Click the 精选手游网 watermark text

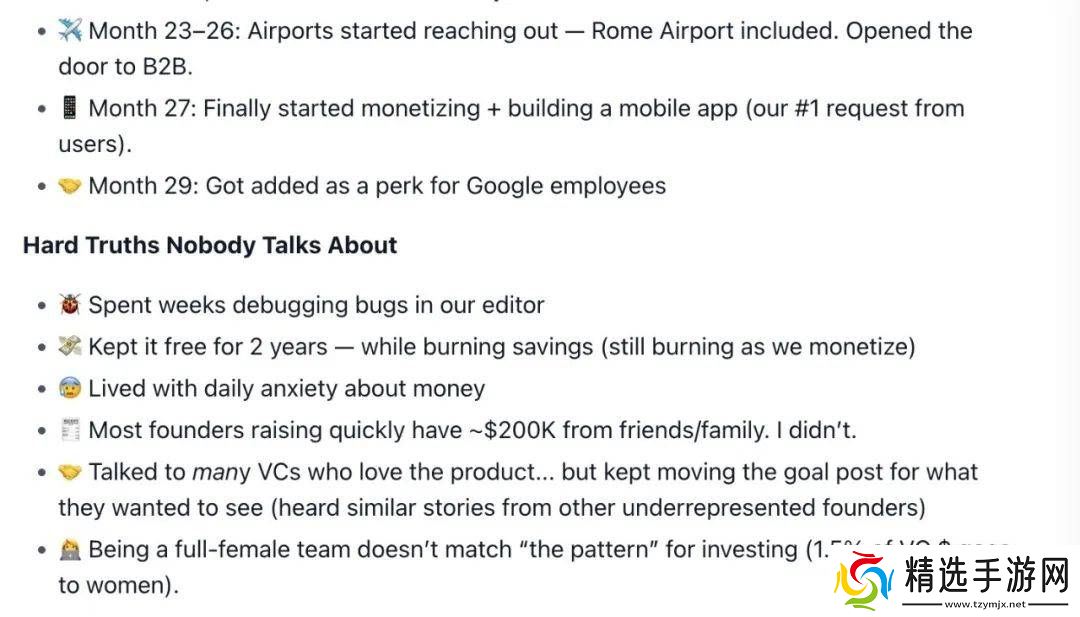click(x=986, y=576)
